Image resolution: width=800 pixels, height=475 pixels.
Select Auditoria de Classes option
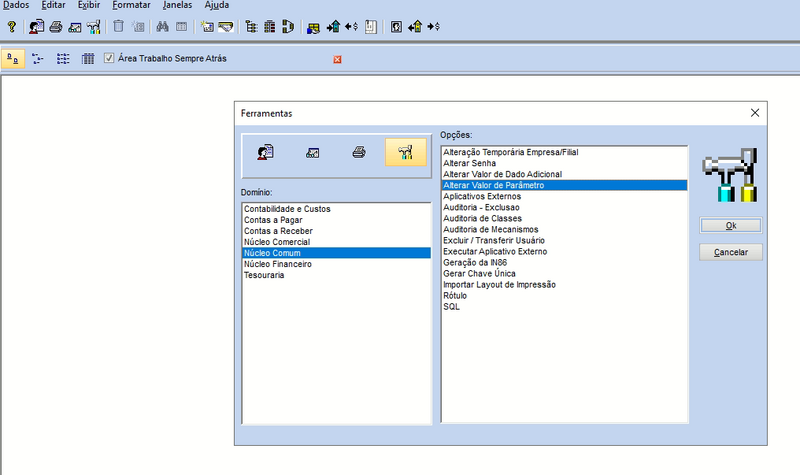coord(564,218)
